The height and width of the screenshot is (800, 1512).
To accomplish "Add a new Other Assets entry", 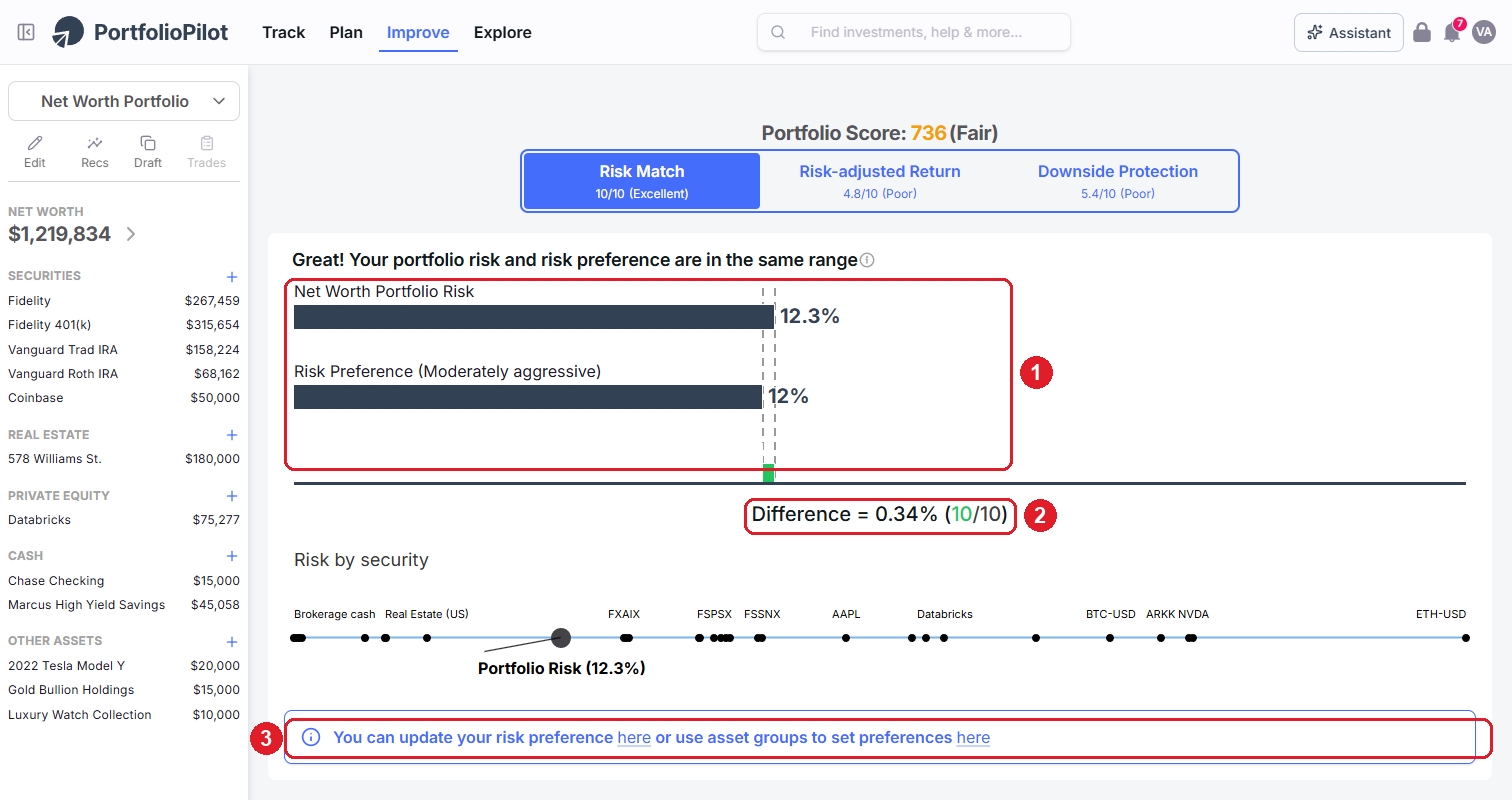I will (232, 641).
